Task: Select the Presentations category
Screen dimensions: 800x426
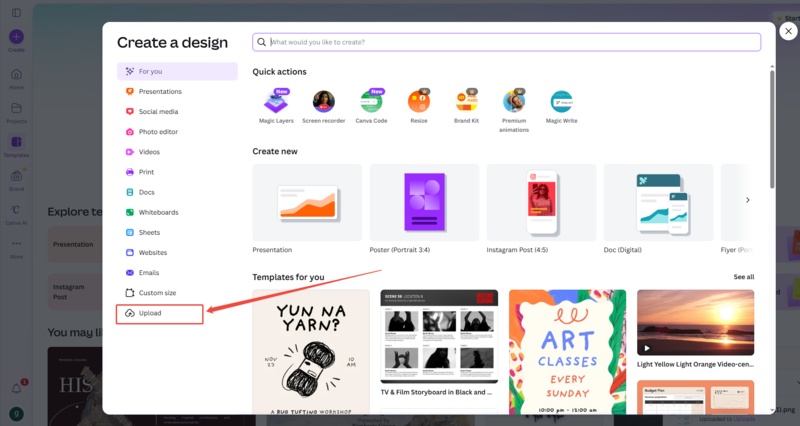Action: pos(160,92)
